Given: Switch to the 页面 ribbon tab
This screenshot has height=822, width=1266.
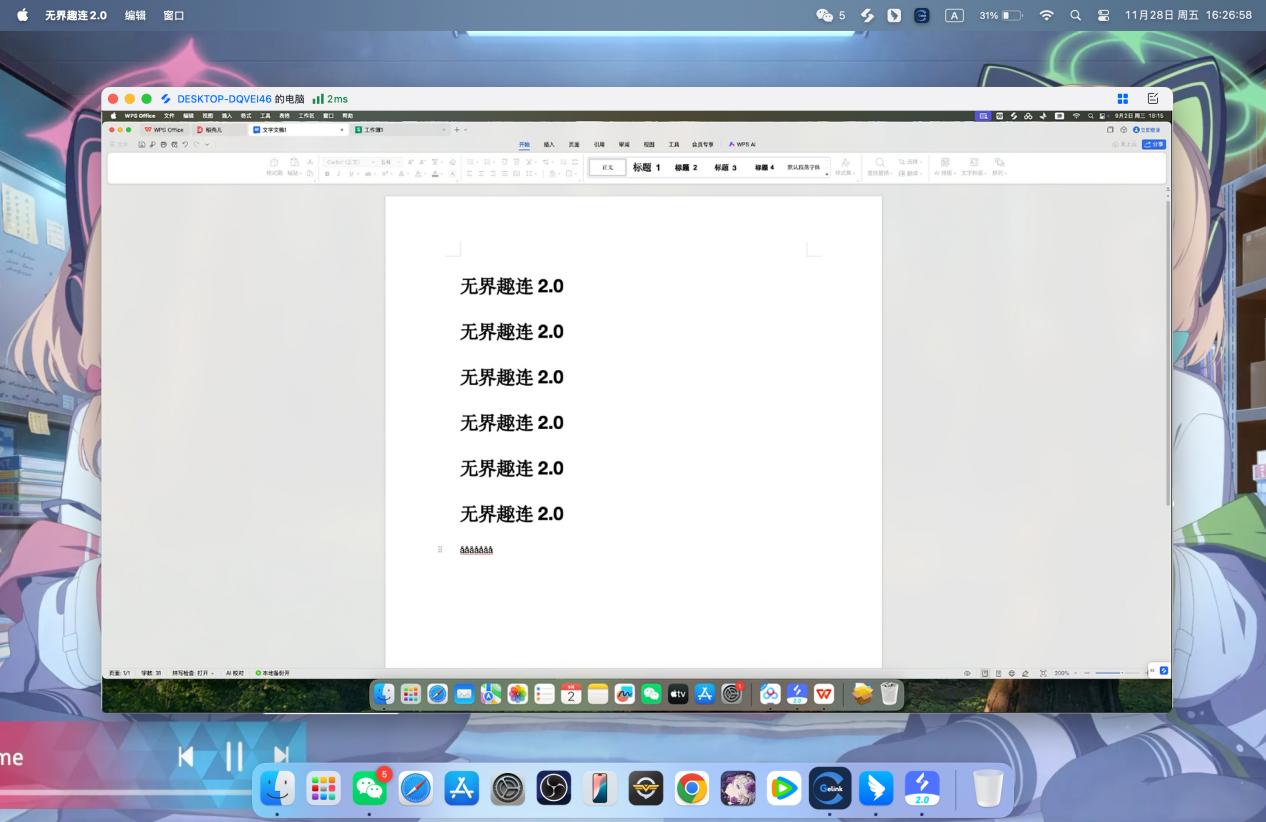Looking at the screenshot, I should click(574, 144).
